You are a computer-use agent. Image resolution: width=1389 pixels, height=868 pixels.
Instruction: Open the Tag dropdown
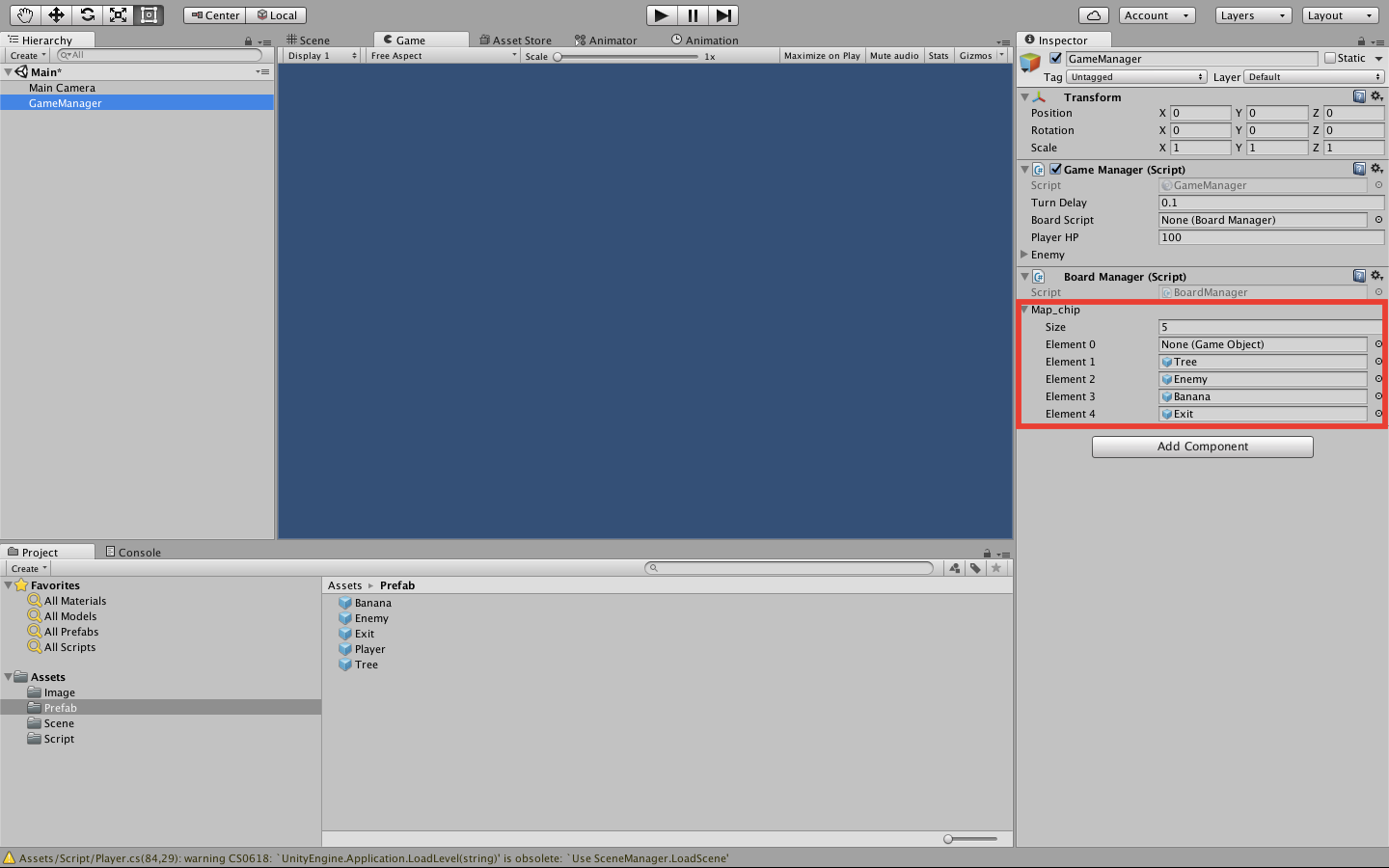[x=1136, y=77]
